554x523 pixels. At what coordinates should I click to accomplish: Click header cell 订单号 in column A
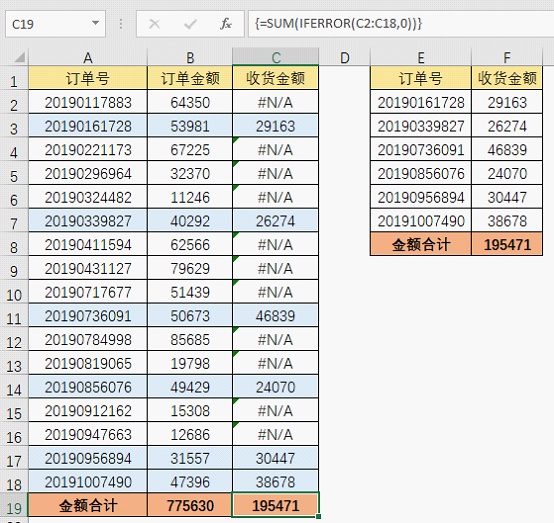click(88, 78)
